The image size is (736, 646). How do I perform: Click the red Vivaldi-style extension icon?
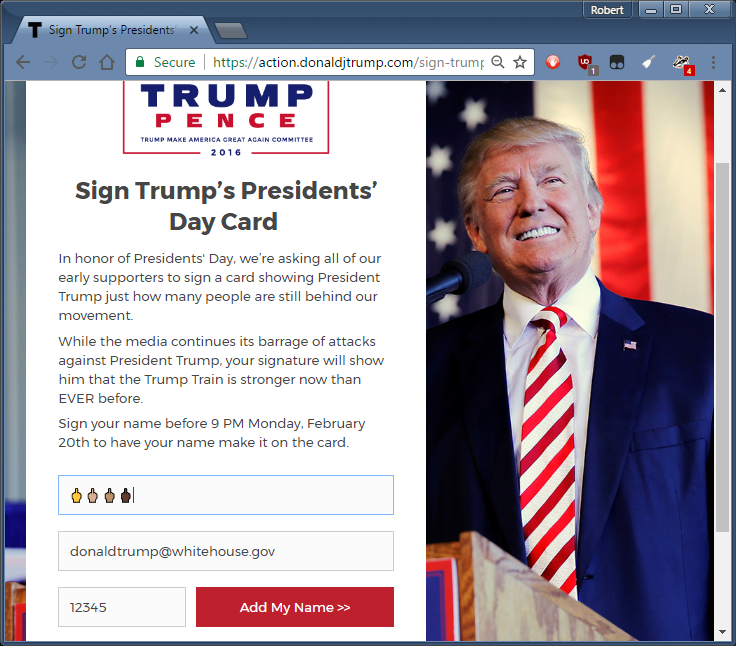pos(553,62)
